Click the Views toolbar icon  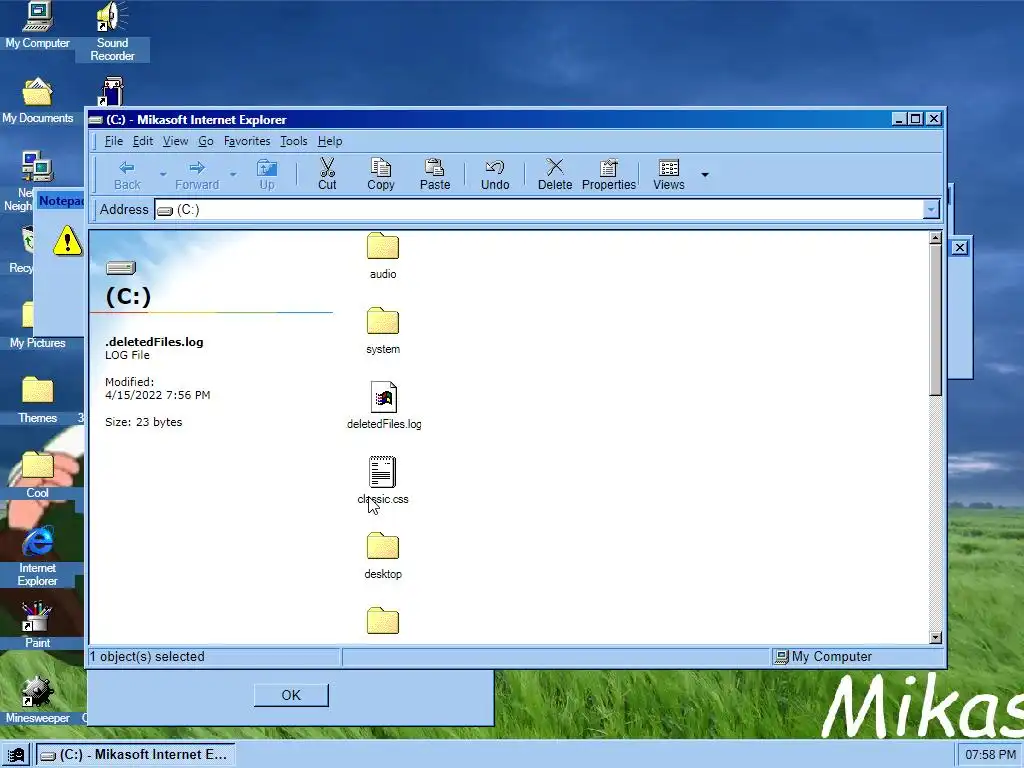[669, 175]
